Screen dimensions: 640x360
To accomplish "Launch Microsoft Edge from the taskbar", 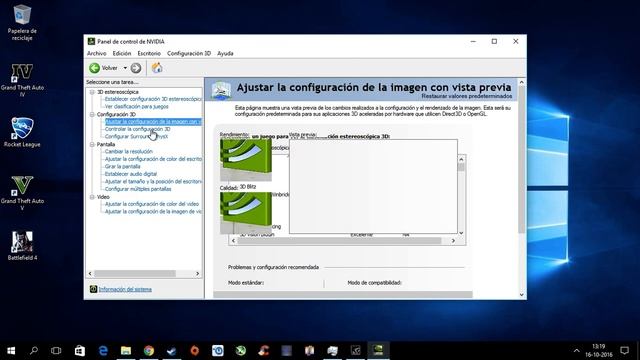I will click(103, 351).
